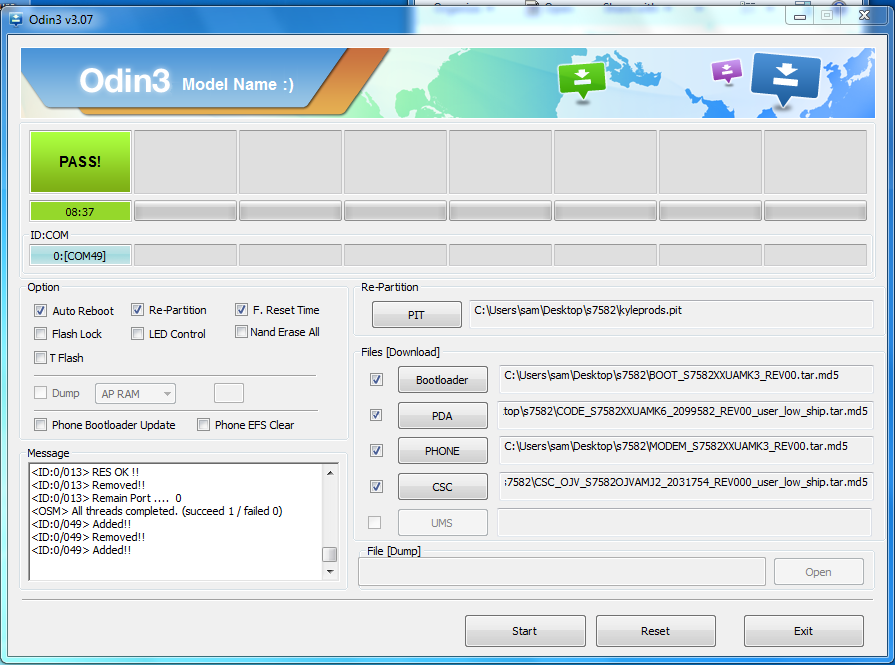Click the PIT button
The height and width of the screenshot is (665, 895).
pos(417,315)
